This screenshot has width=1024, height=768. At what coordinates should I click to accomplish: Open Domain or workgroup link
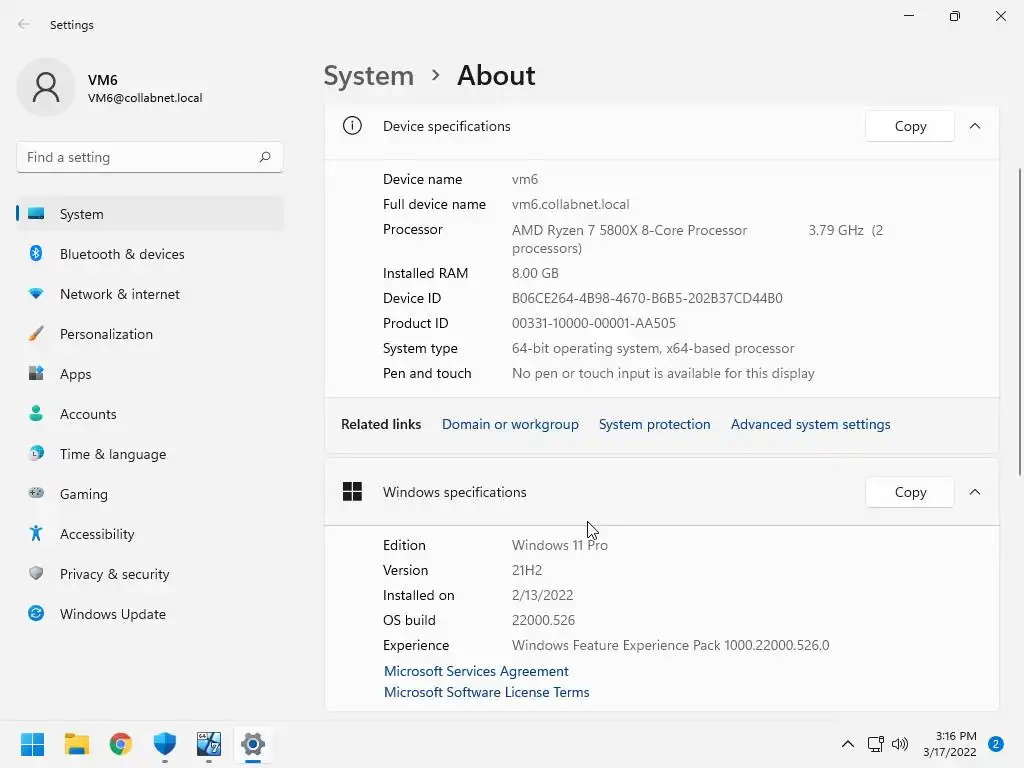(510, 424)
